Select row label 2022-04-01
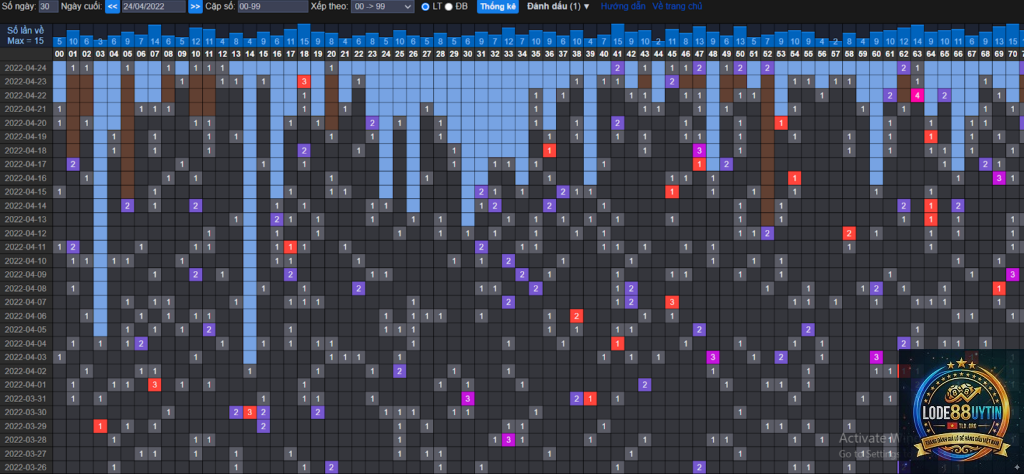Image resolution: width=1024 pixels, height=474 pixels. click(x=26, y=384)
